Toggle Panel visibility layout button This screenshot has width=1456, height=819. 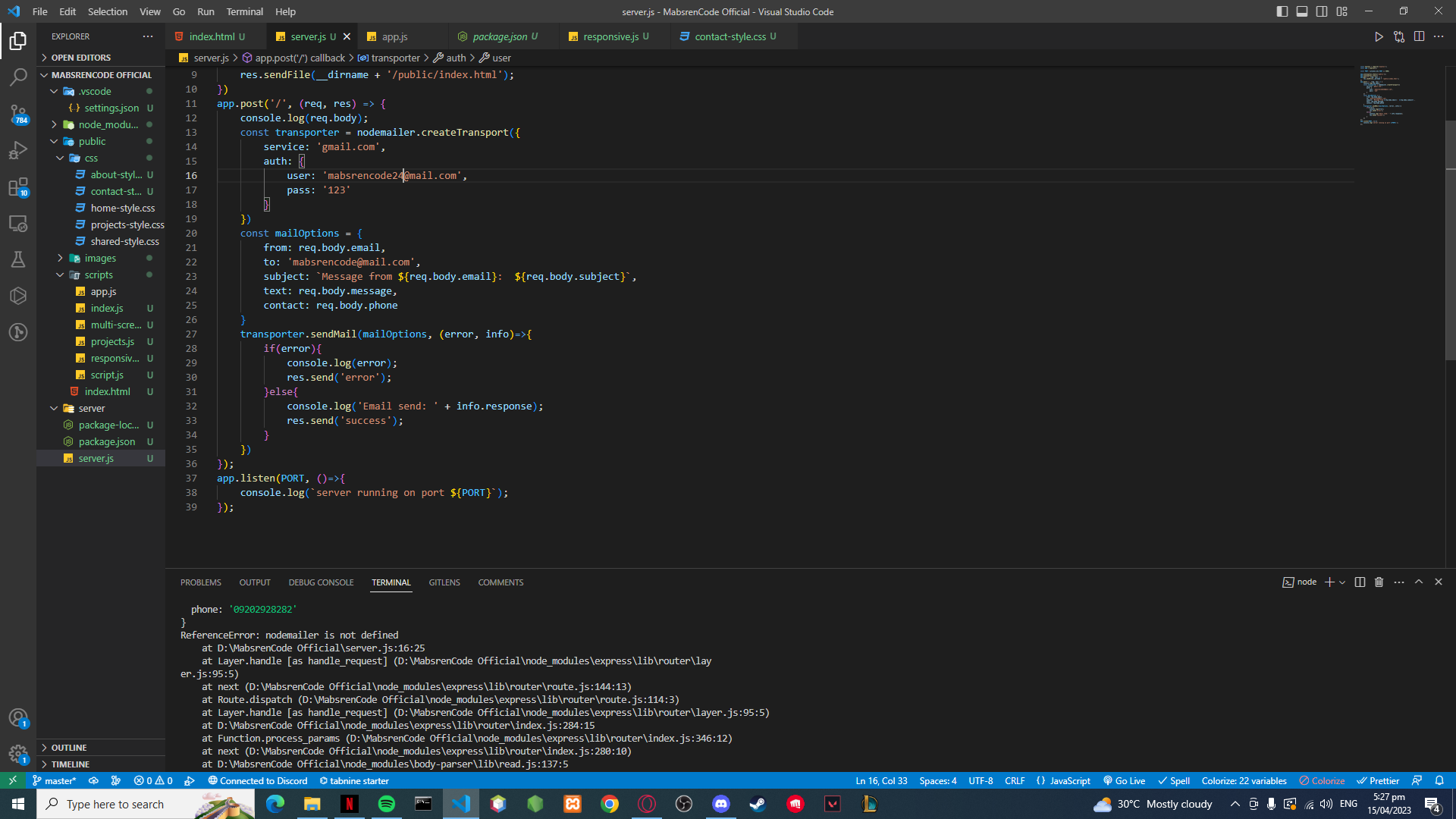[x=1302, y=11]
